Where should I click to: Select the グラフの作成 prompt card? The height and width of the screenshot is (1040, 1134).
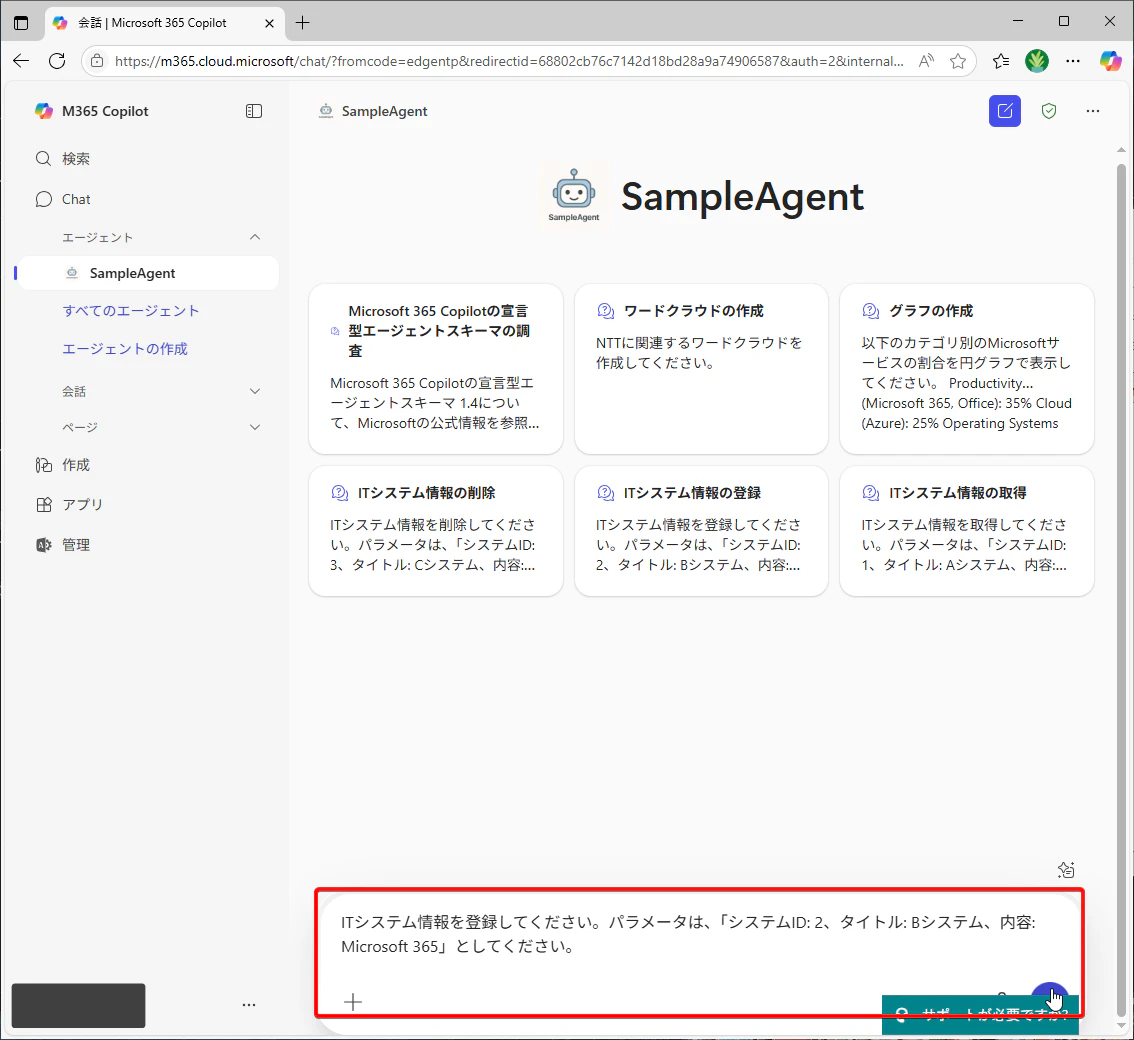point(966,369)
